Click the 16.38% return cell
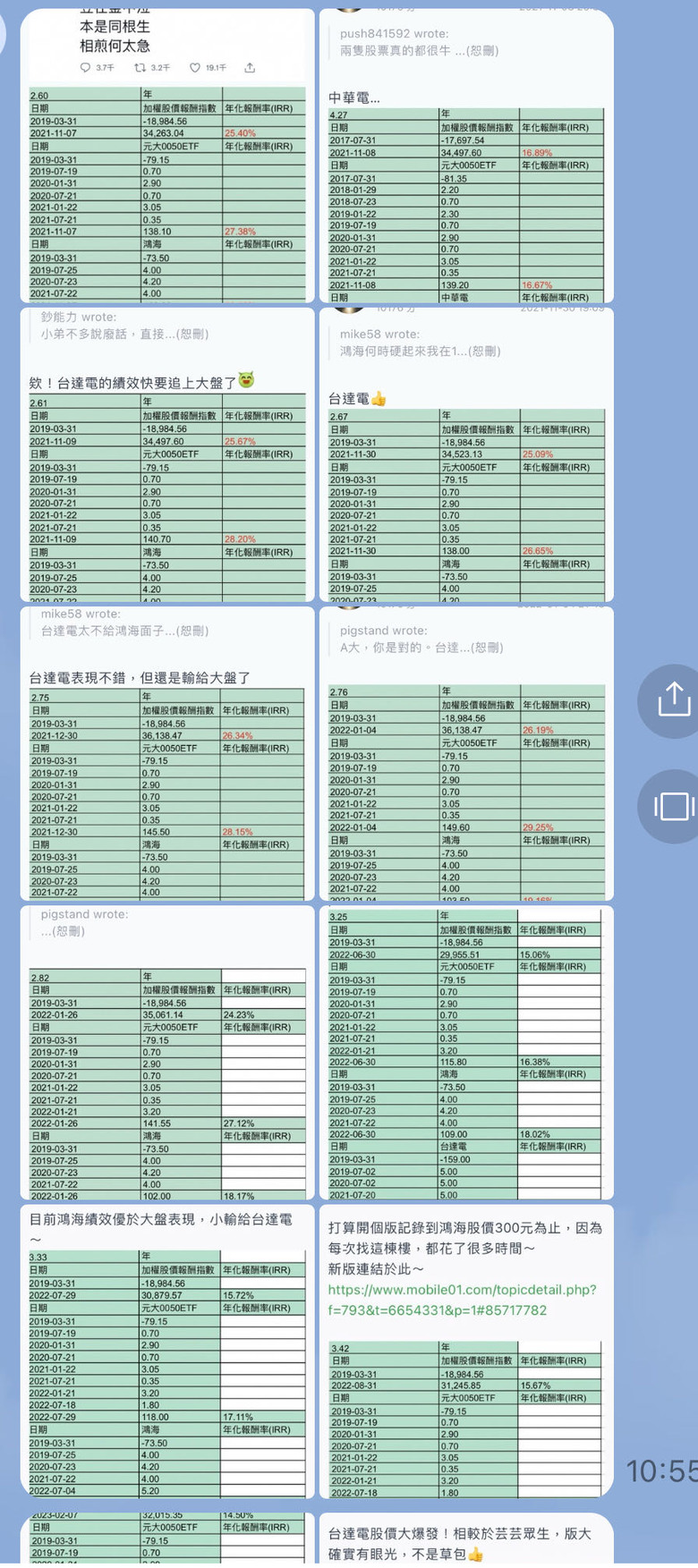Screen dimensions: 698x1568 coord(559,1062)
